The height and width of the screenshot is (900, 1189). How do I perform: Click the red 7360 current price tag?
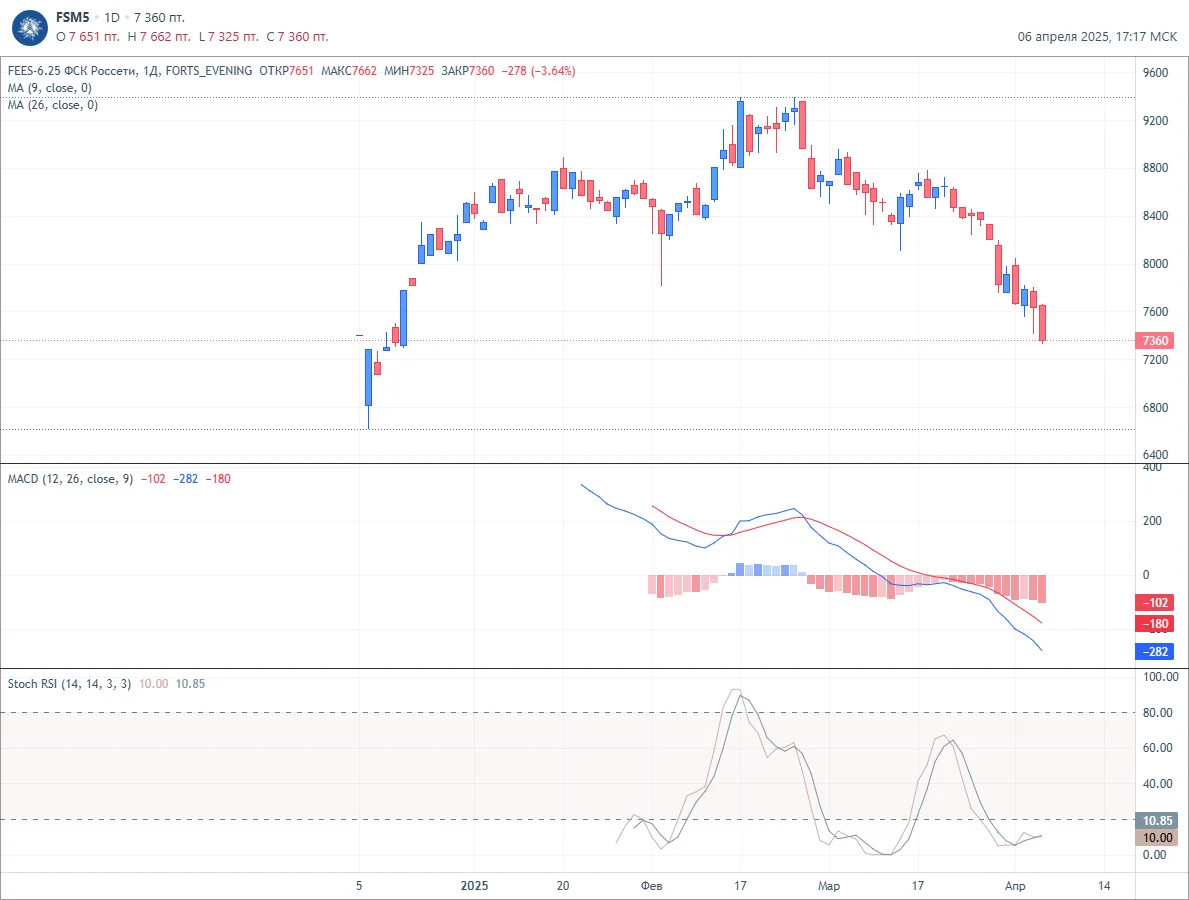coord(1154,340)
